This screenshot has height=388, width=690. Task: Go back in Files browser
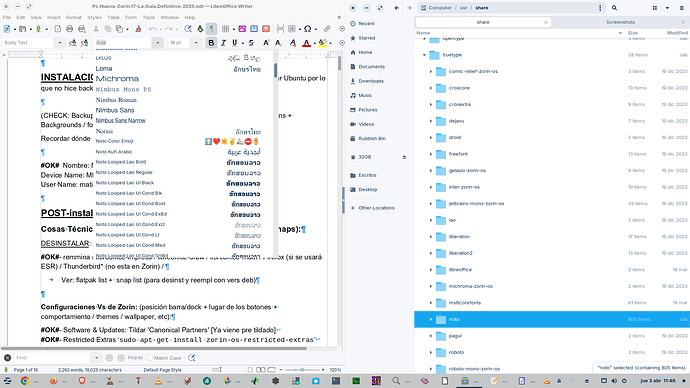point(396,8)
